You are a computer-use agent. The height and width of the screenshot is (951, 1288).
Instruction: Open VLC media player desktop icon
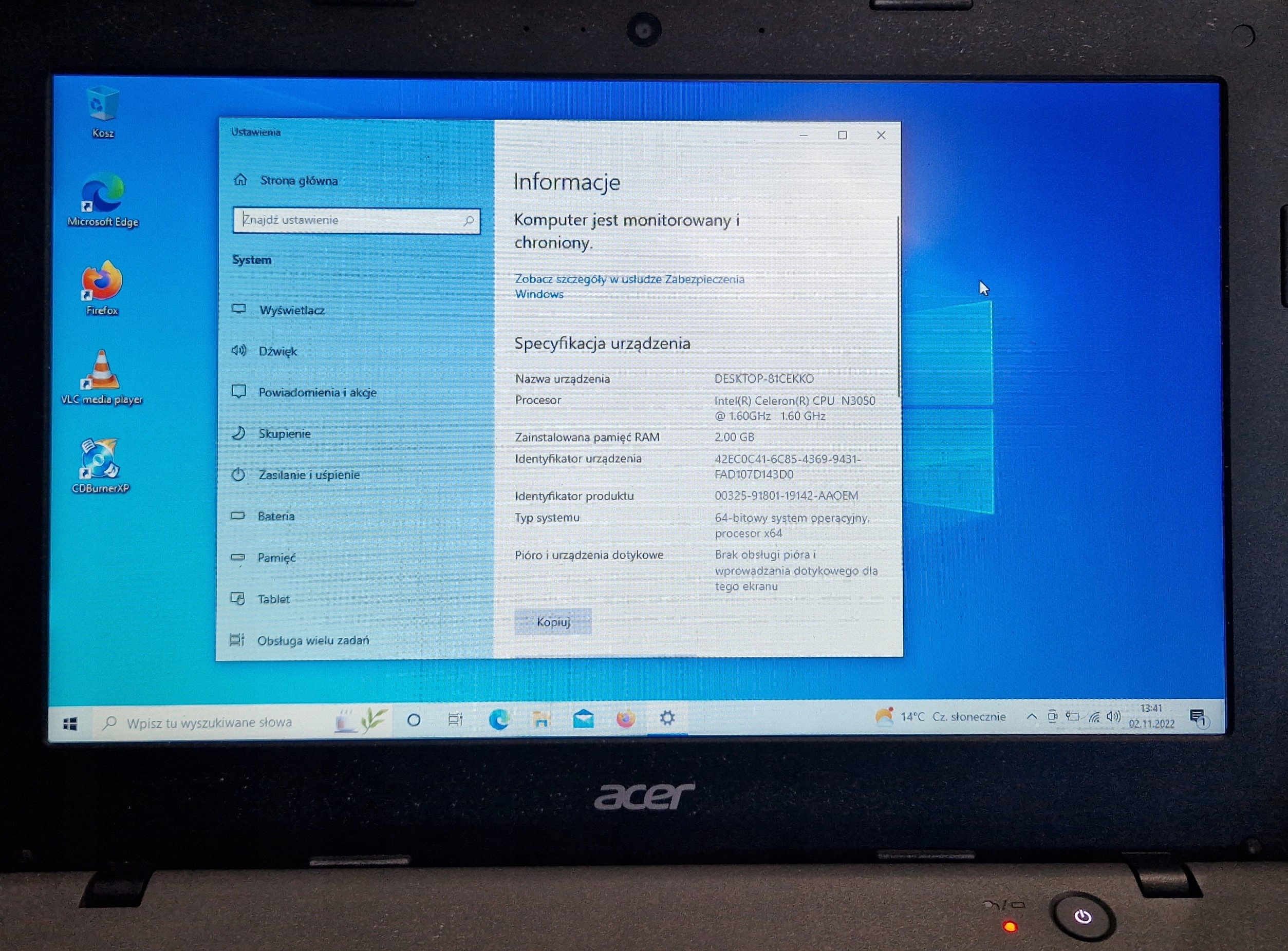coord(101,371)
